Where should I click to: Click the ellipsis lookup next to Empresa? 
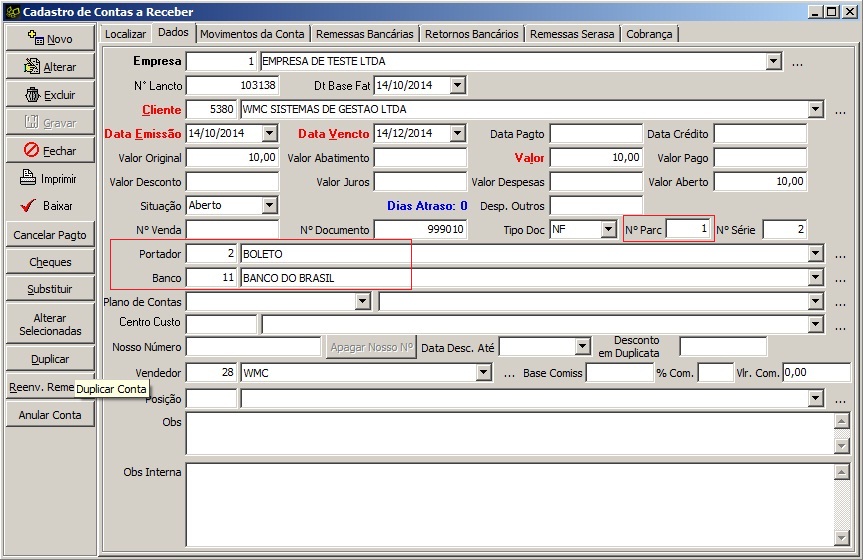click(x=798, y=62)
